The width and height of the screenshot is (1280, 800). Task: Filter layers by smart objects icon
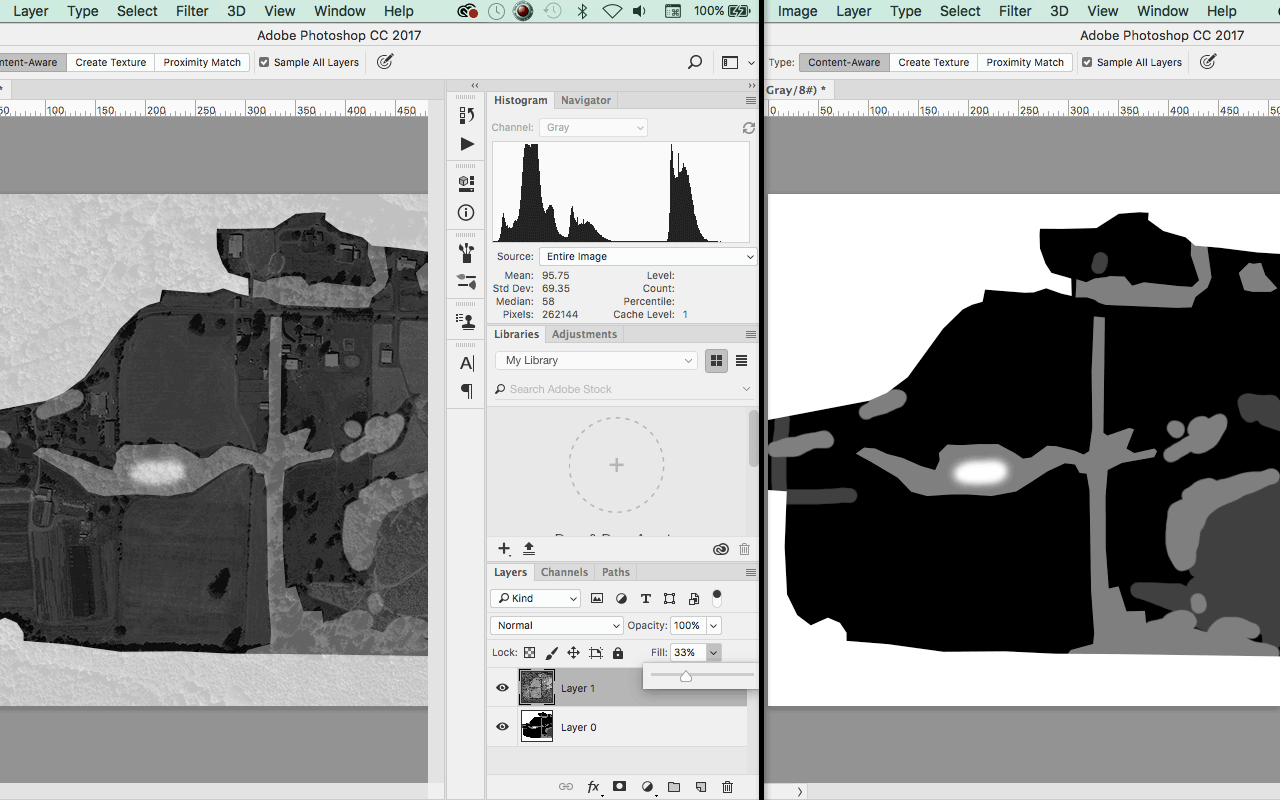(693, 599)
